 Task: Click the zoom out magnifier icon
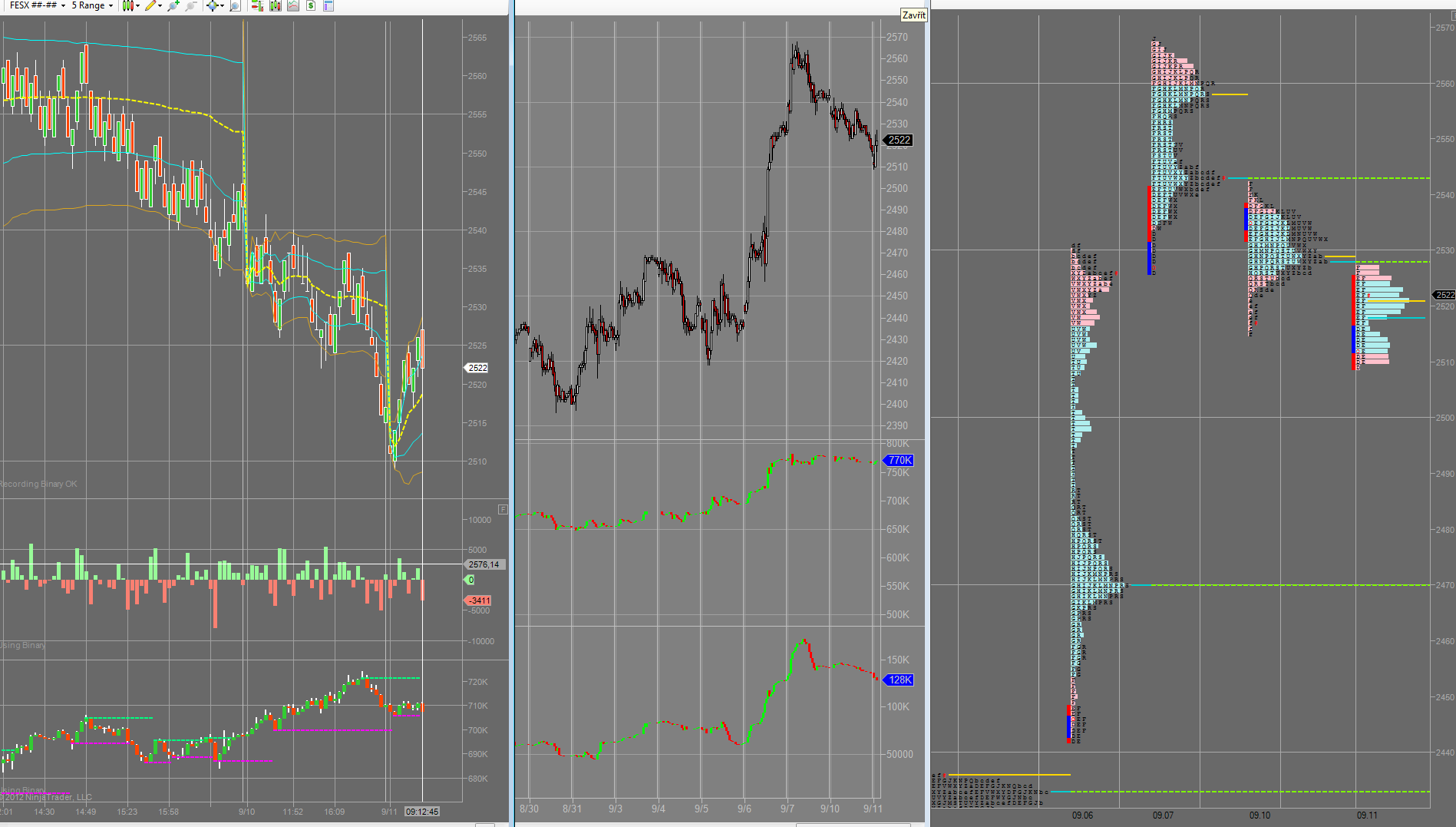tap(190, 5)
